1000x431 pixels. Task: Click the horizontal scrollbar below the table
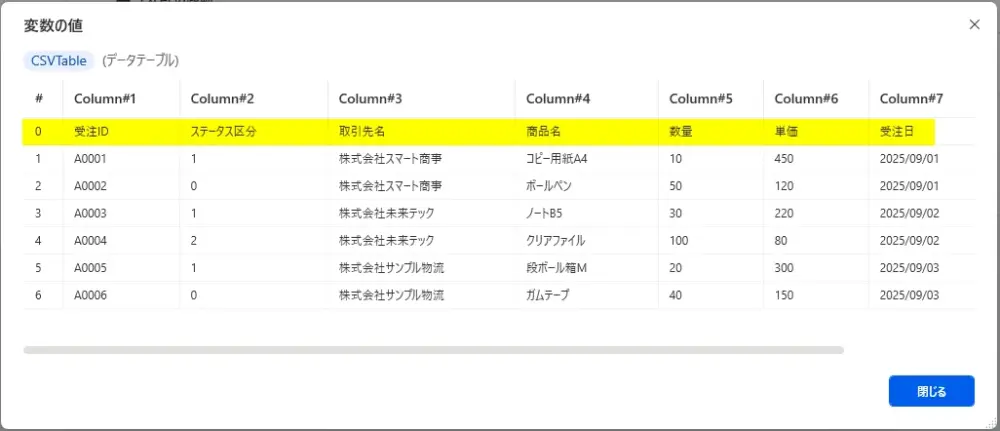click(x=433, y=350)
